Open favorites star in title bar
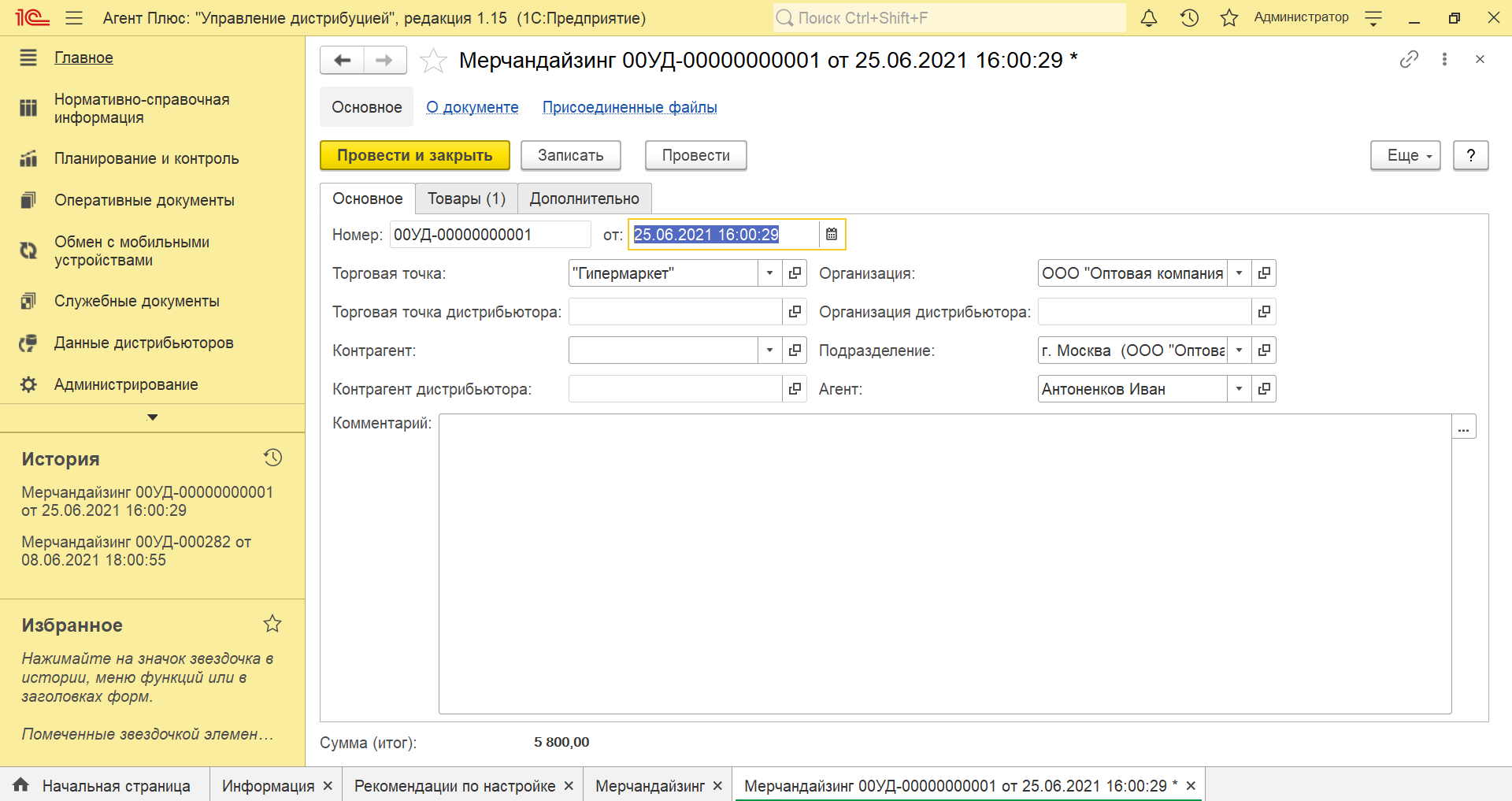This screenshot has width=1512, height=801. coord(1229,17)
